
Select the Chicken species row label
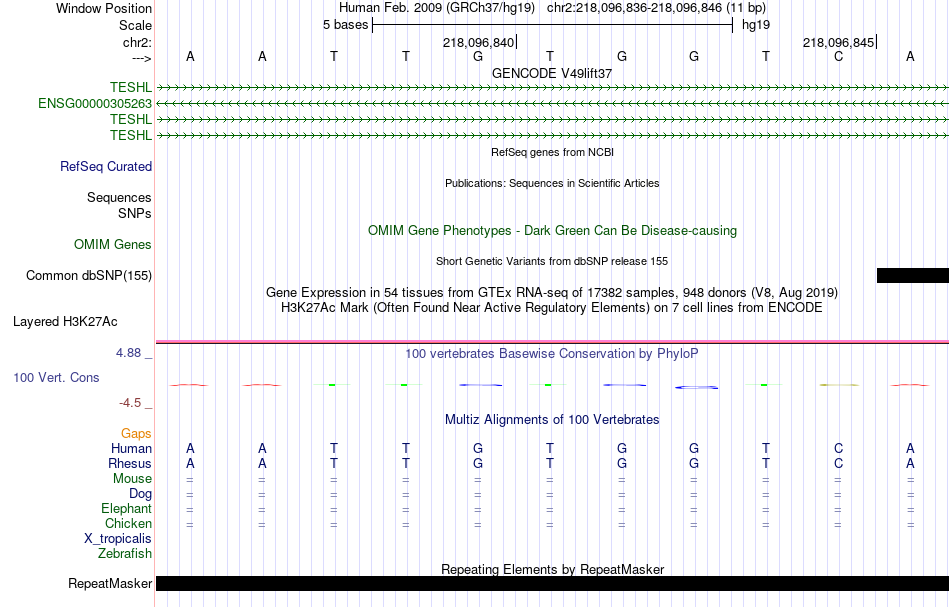point(128,523)
